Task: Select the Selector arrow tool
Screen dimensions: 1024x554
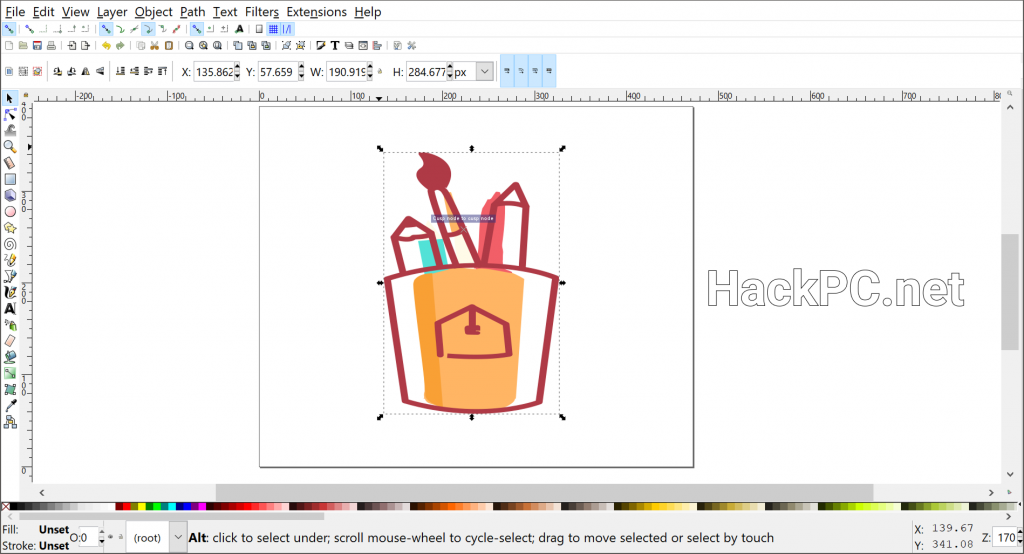Action: (10, 98)
